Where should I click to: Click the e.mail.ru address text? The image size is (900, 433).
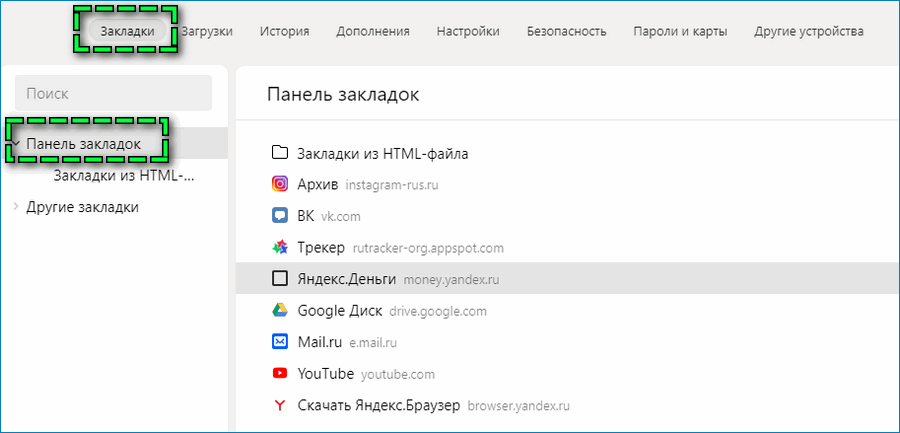373,343
